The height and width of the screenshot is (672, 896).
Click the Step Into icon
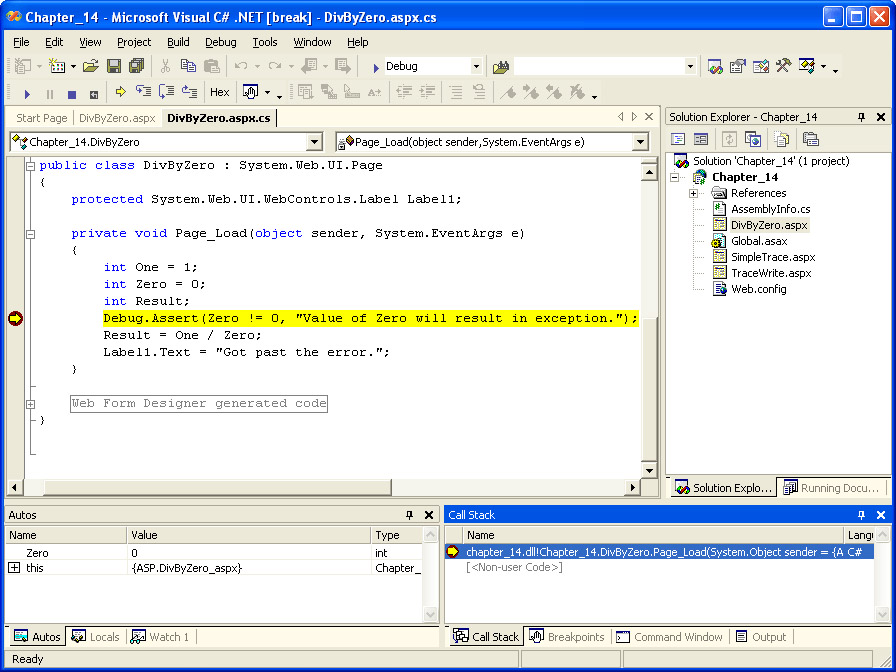coord(142,92)
